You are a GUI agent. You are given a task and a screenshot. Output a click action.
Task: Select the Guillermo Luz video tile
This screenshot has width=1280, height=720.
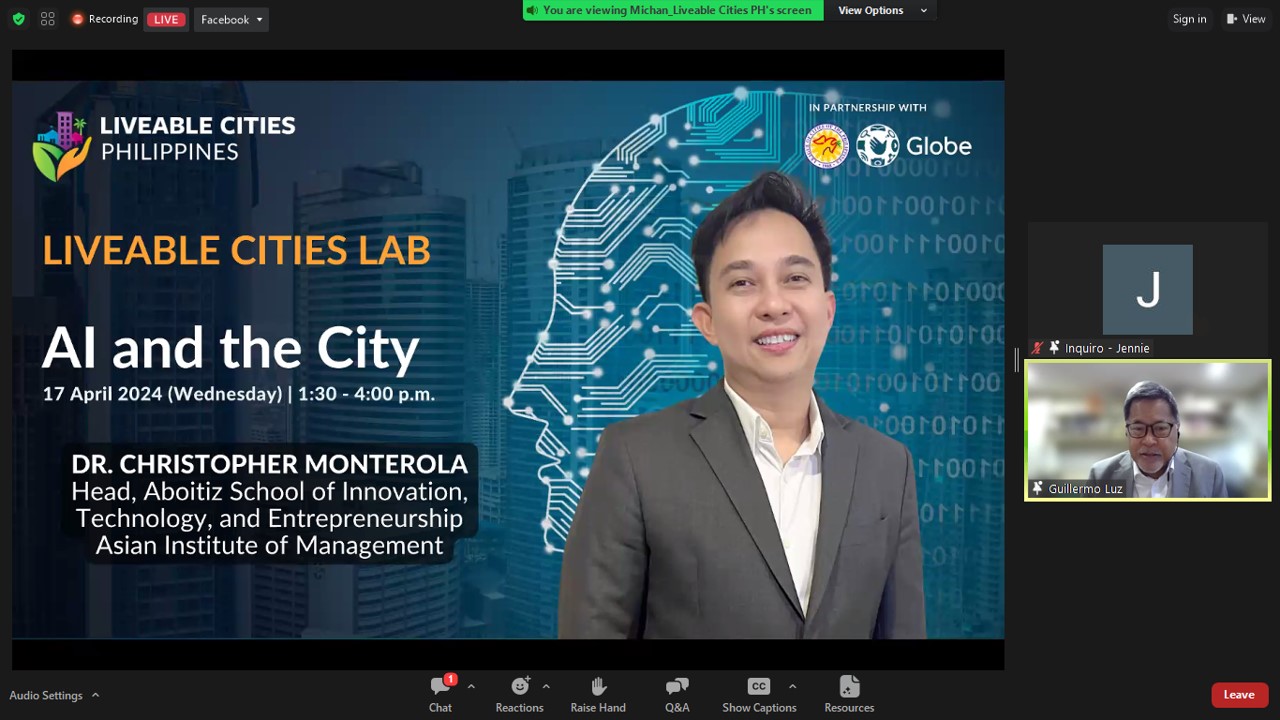tap(1147, 430)
